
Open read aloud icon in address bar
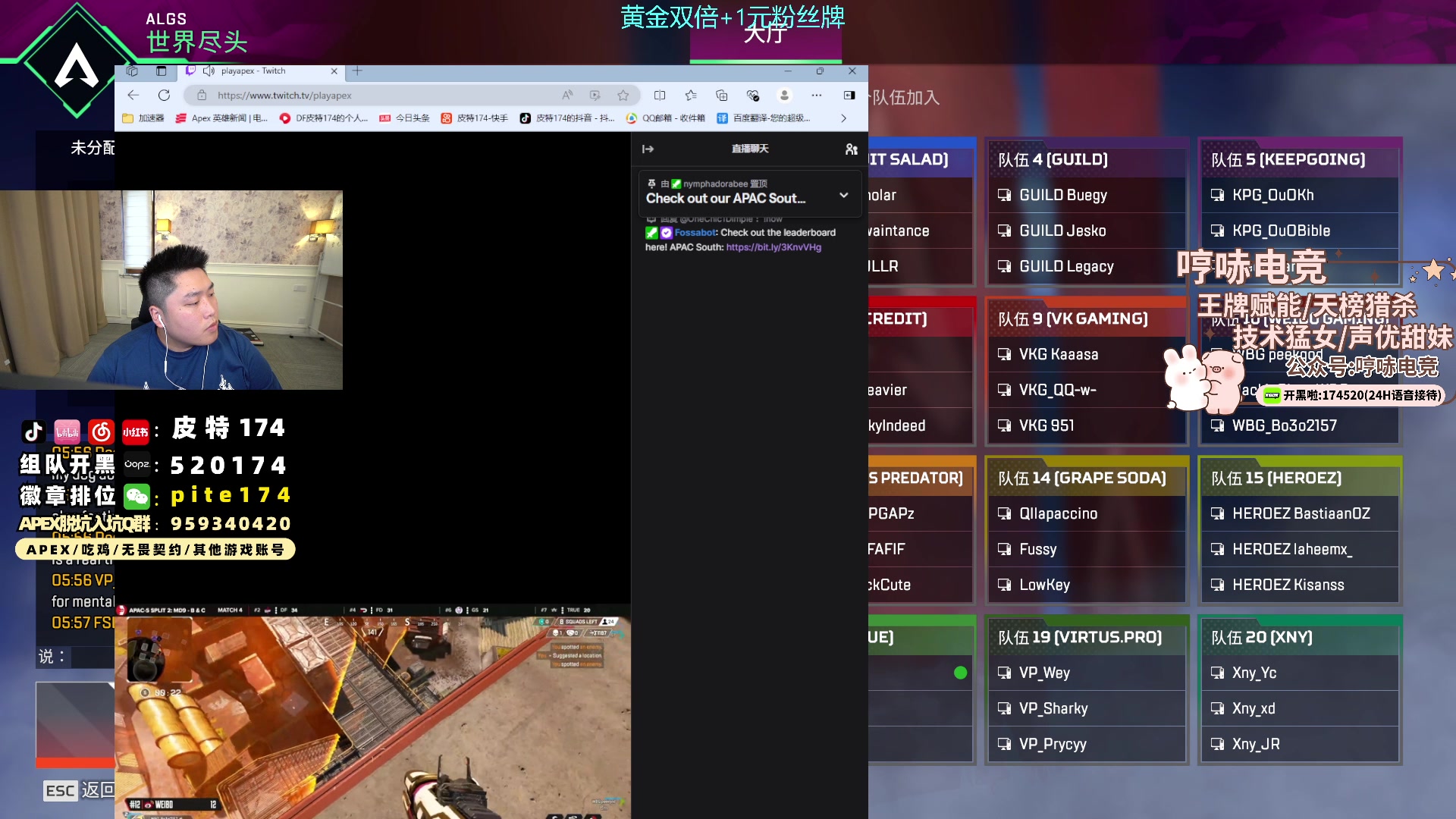[x=567, y=95]
